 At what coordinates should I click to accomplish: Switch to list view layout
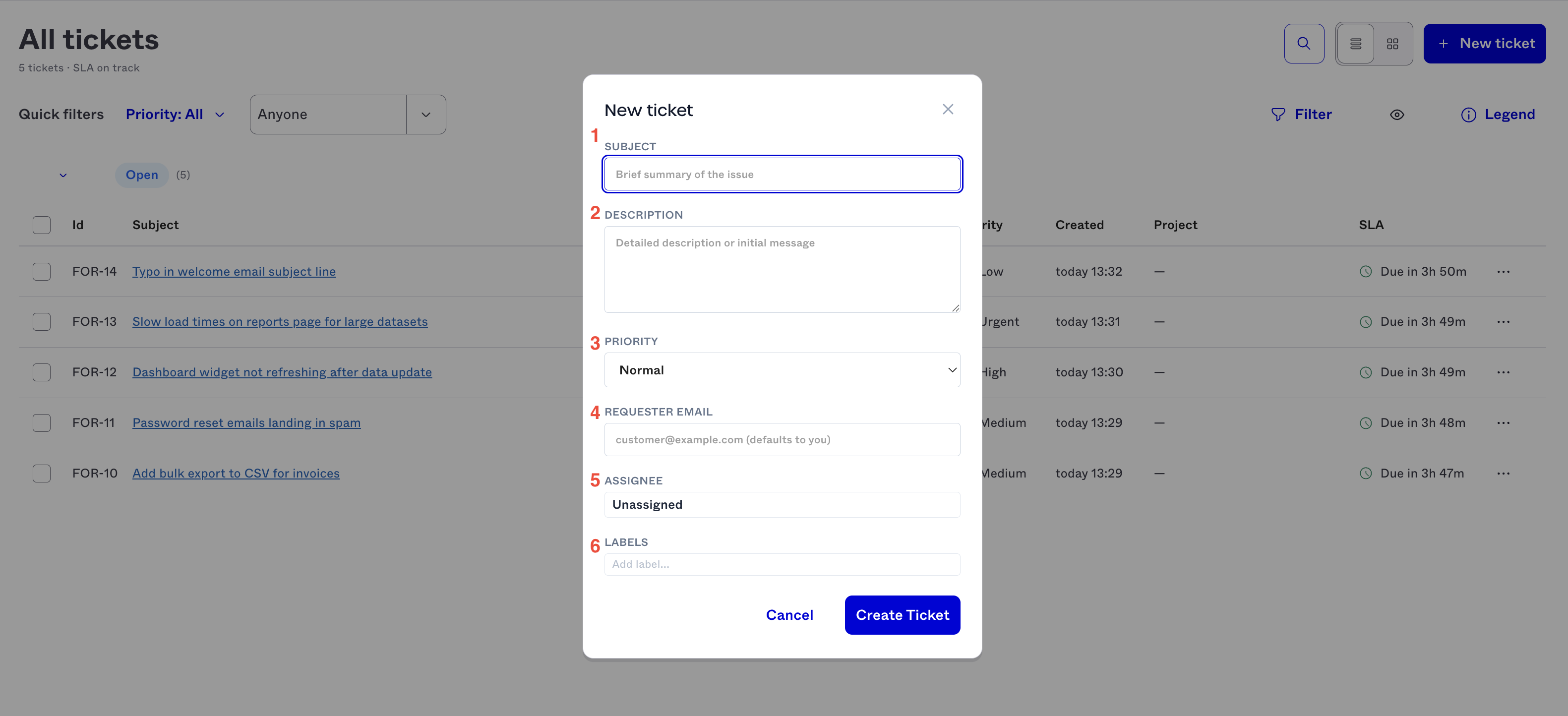[x=1356, y=43]
